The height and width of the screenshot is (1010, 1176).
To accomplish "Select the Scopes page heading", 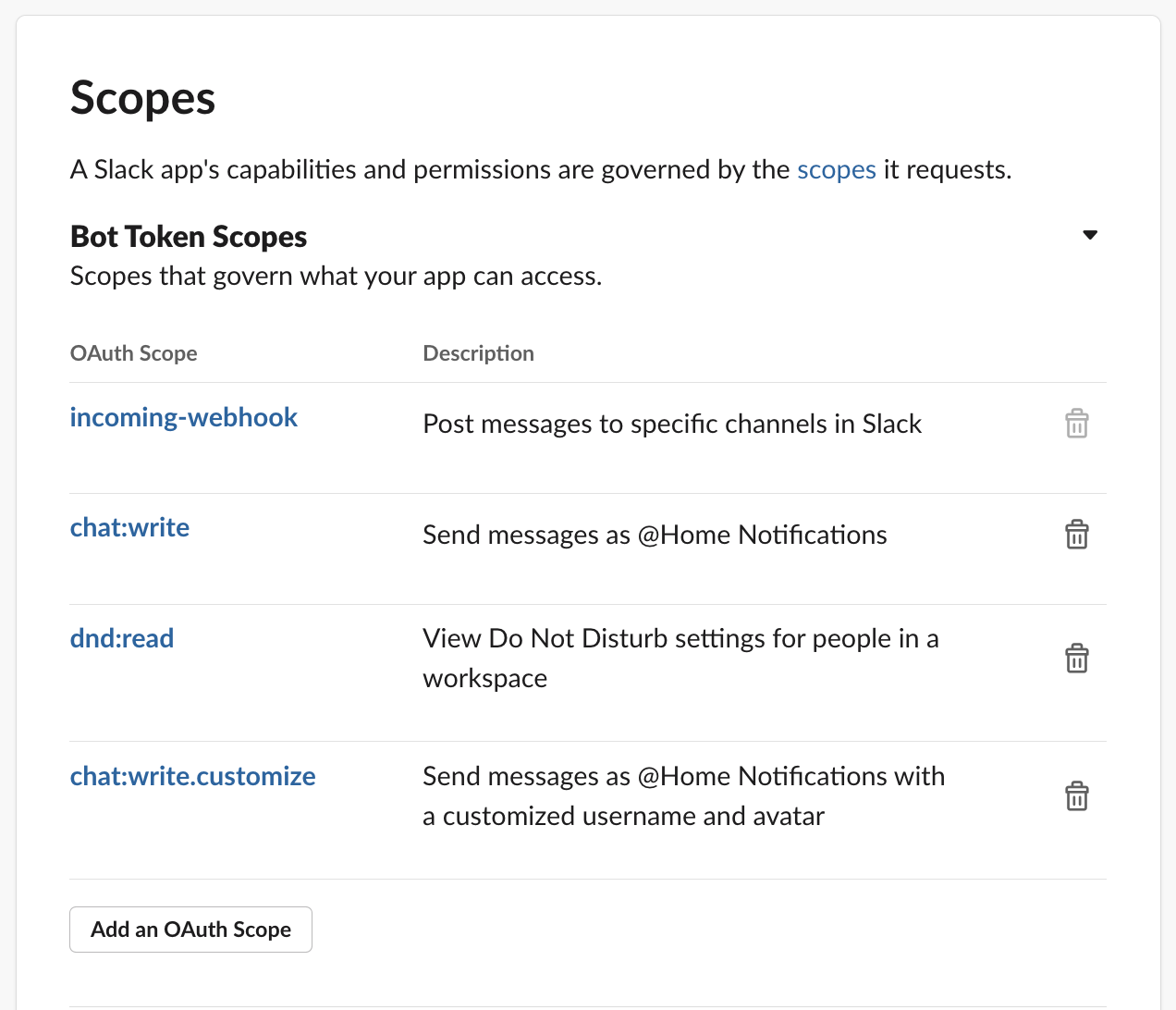I will [142, 97].
